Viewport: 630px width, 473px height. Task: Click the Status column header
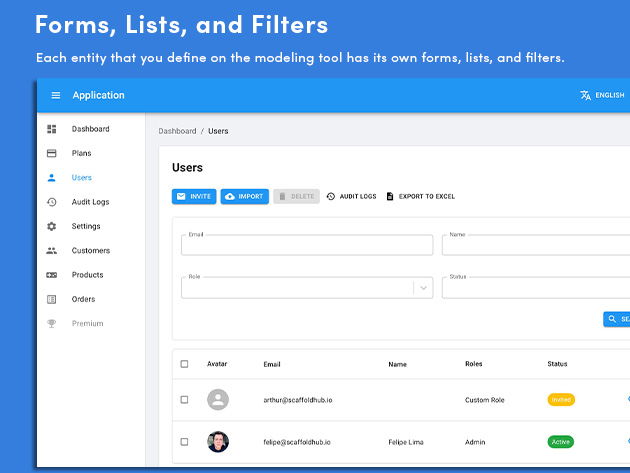557,364
